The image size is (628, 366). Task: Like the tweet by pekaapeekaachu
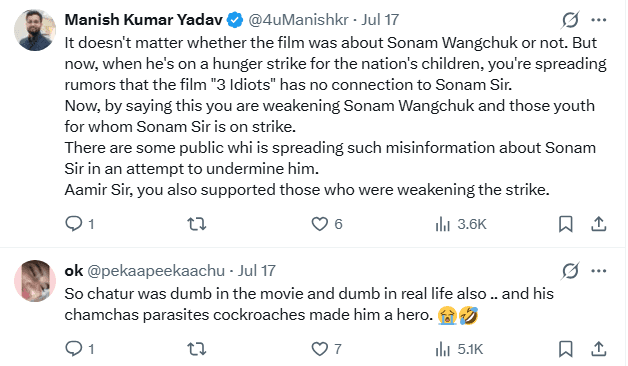[326, 349]
